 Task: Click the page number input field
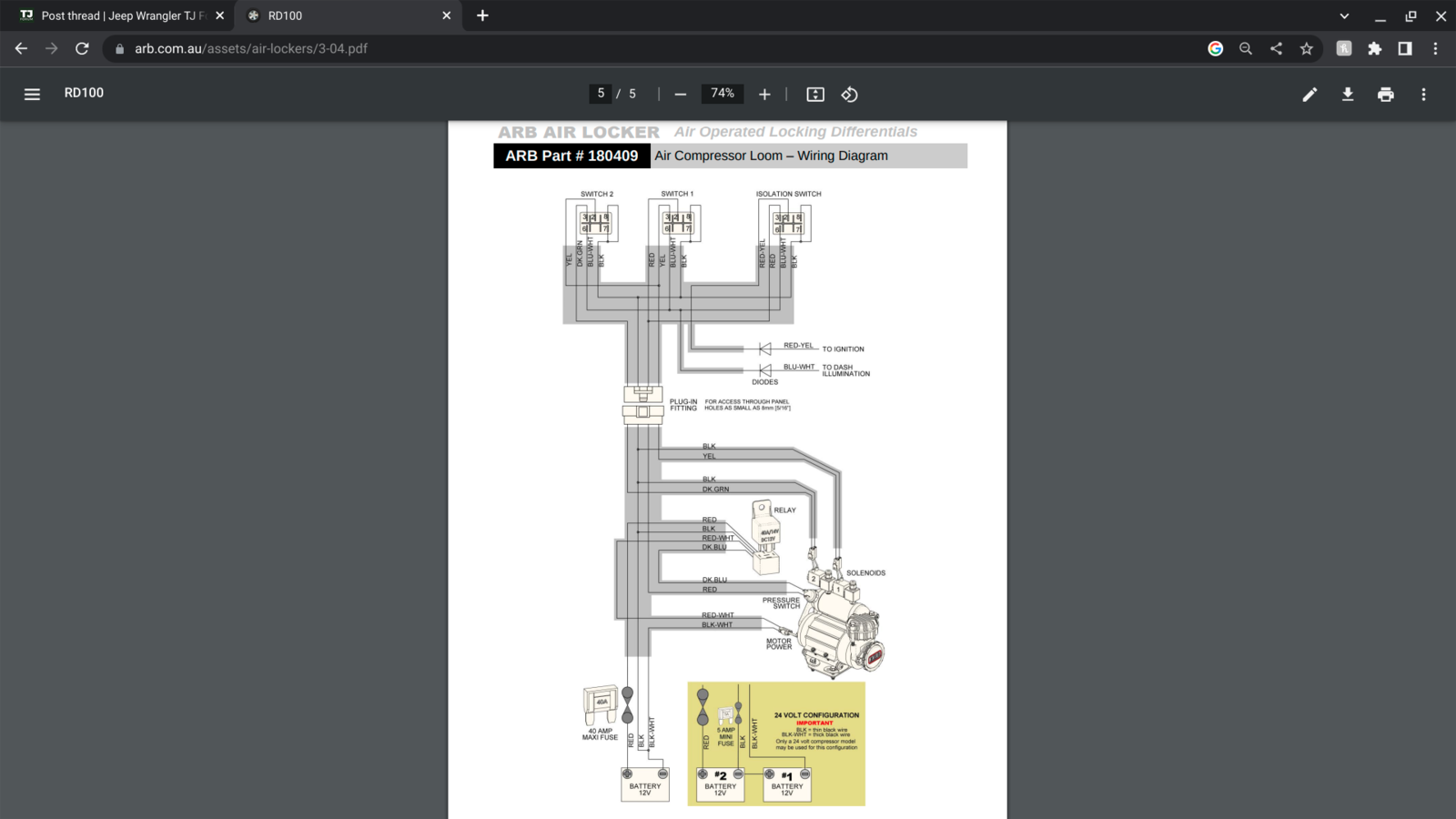601,94
